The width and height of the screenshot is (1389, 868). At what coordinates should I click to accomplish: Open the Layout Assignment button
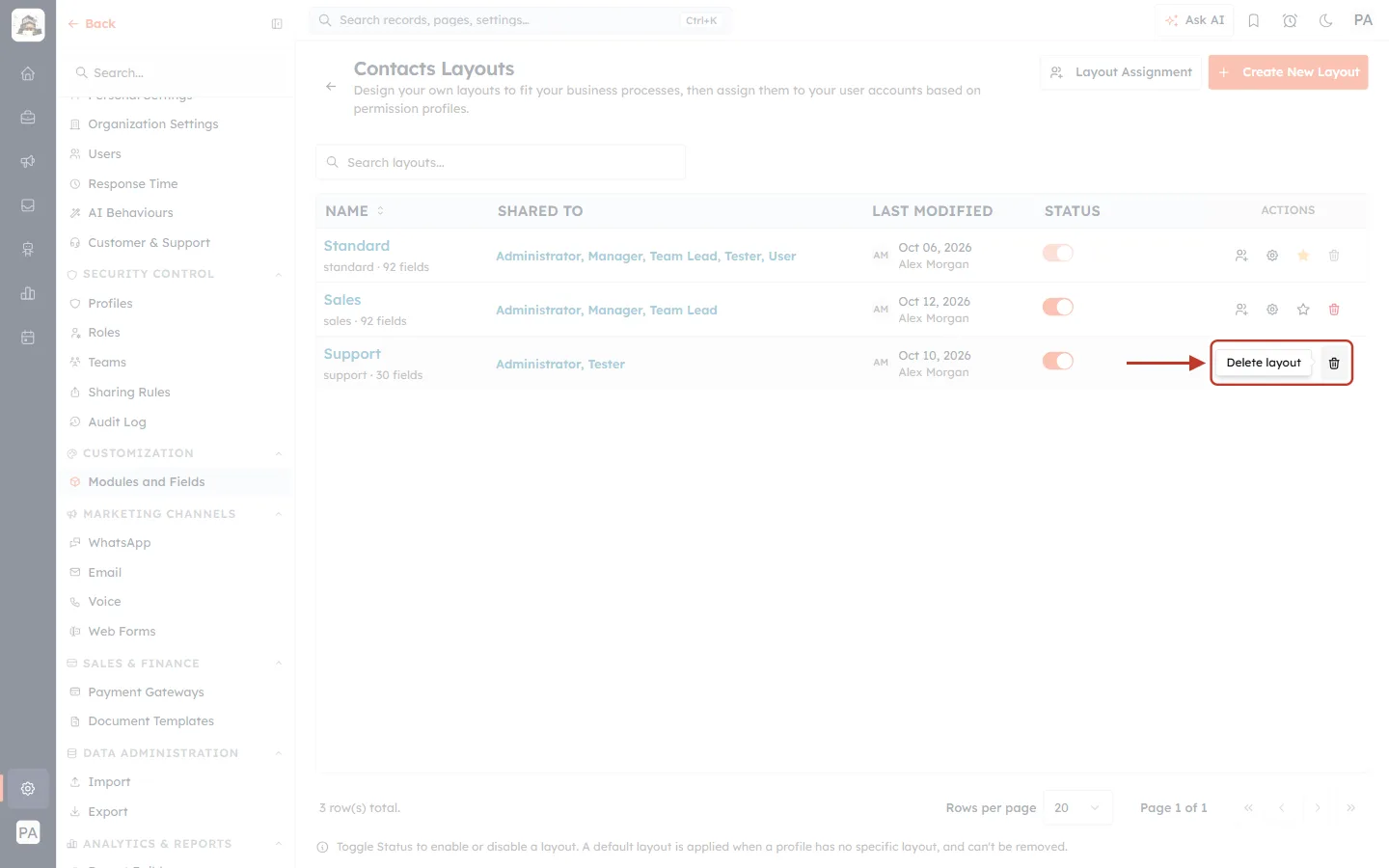point(1121,72)
